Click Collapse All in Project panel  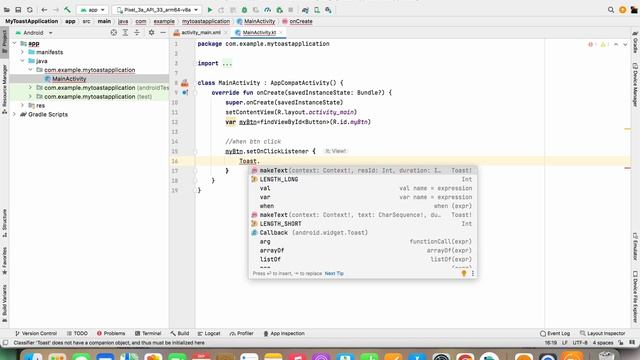[137, 33]
